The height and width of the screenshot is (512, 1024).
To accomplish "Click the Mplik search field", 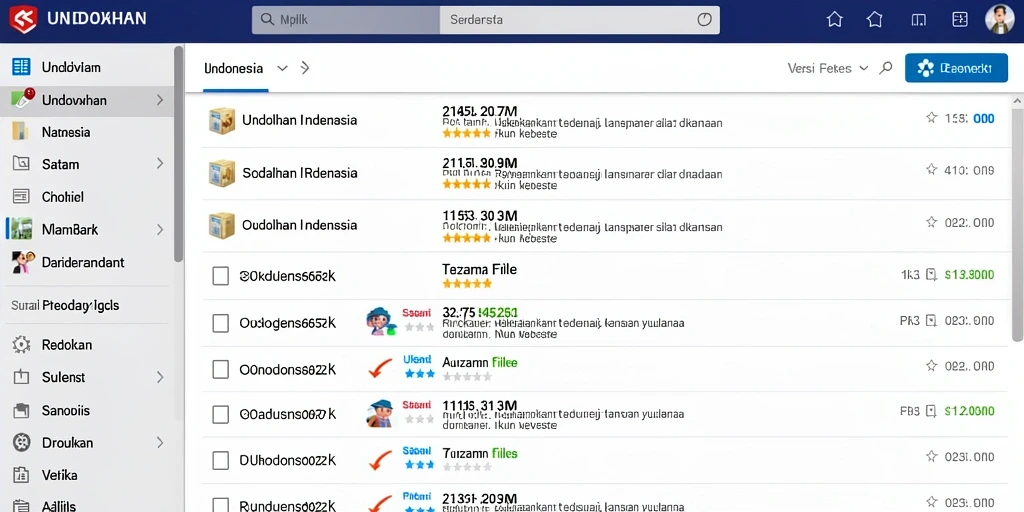I will pyautogui.click(x=346, y=20).
